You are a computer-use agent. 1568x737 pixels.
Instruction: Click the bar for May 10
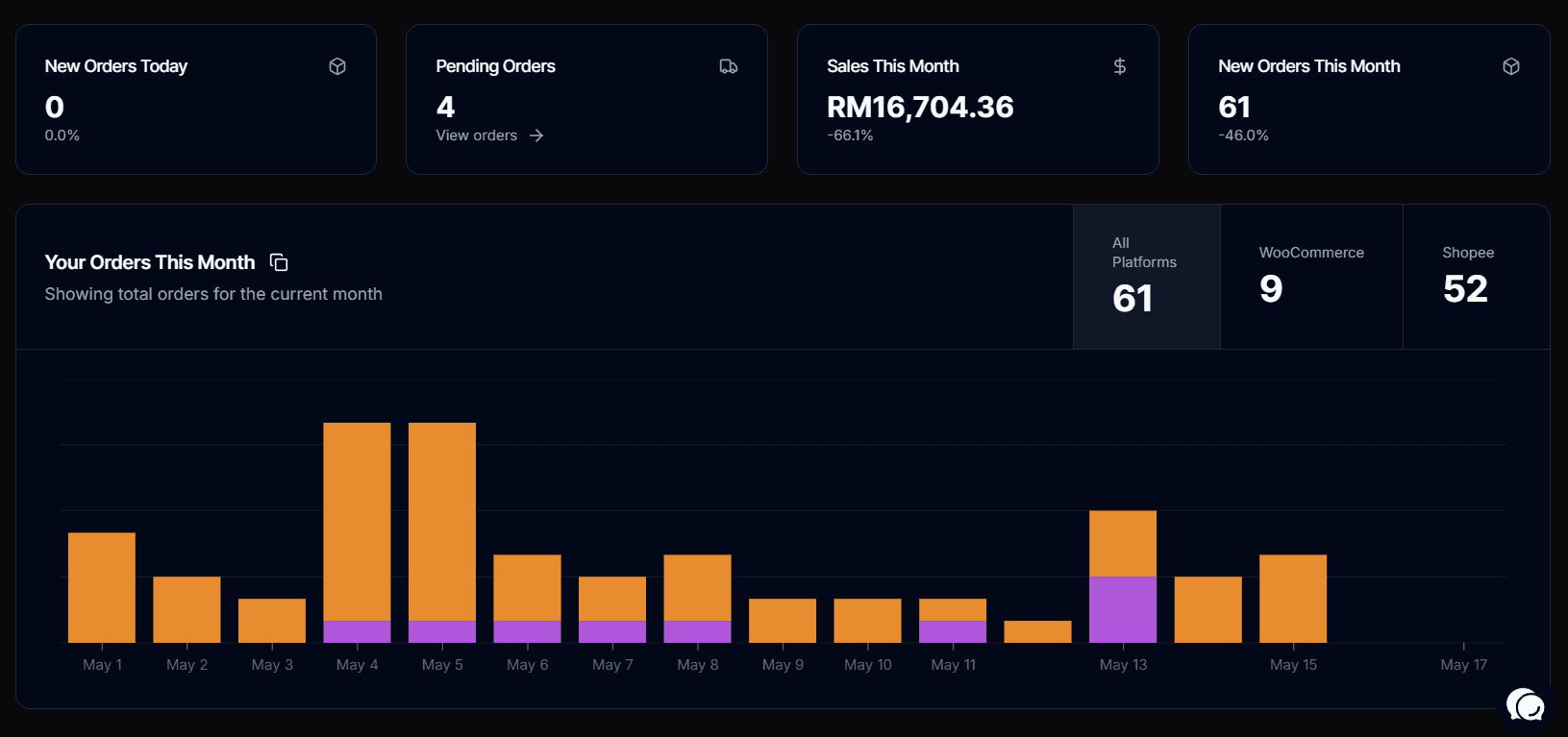[x=867, y=621]
